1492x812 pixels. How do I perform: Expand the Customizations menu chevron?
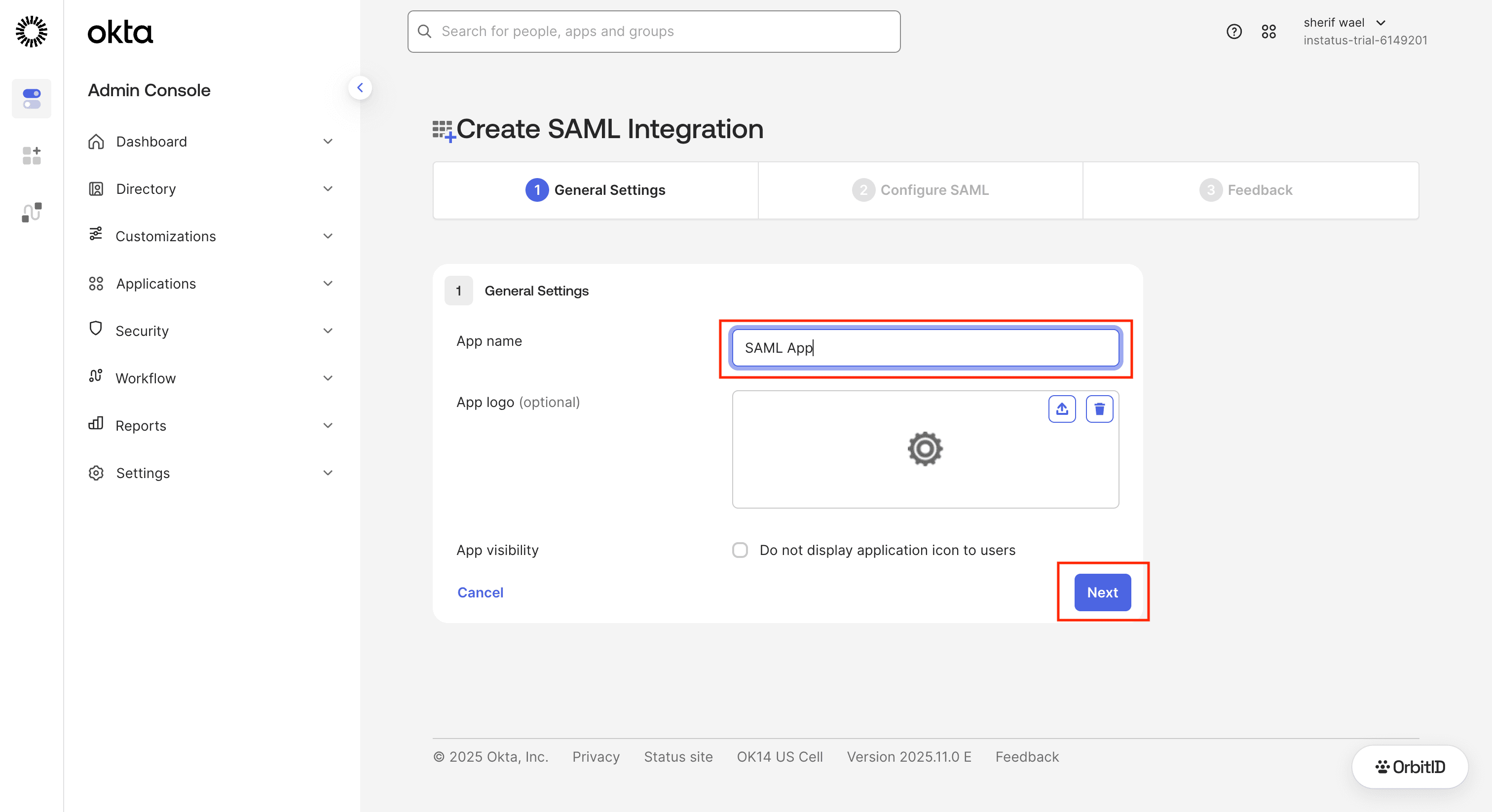pos(328,236)
